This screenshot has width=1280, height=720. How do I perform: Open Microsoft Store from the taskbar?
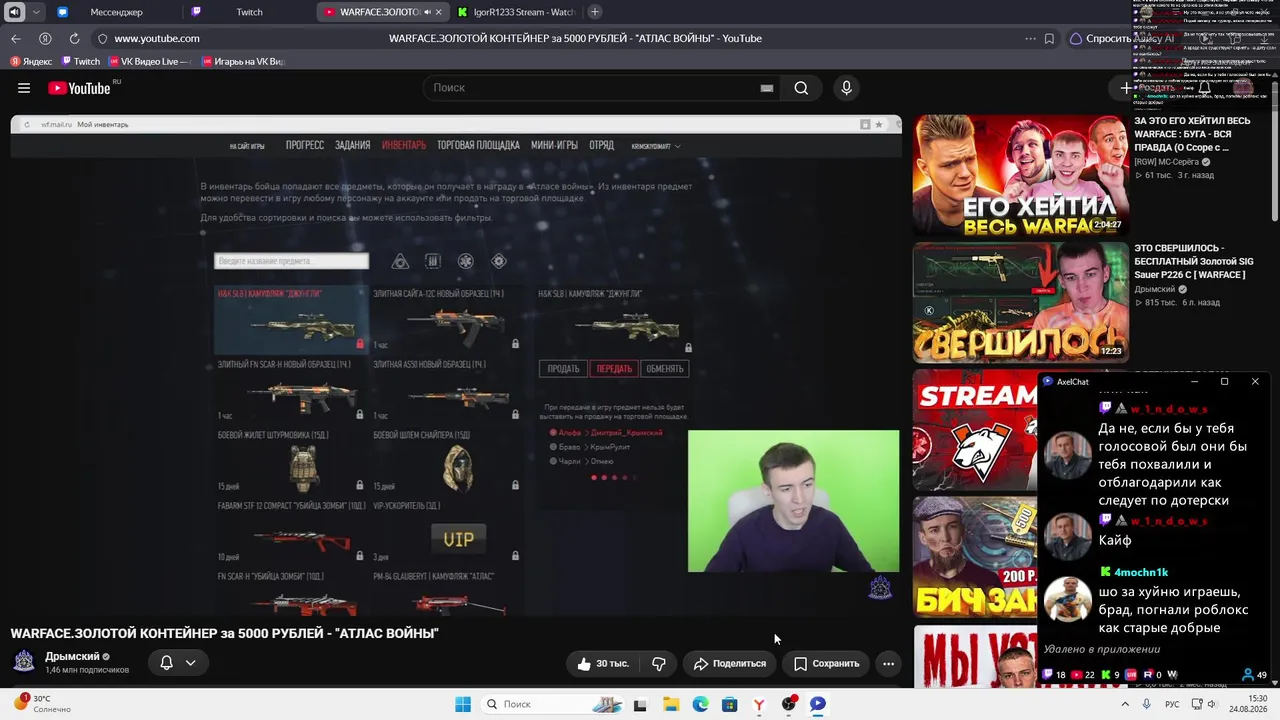(729, 704)
